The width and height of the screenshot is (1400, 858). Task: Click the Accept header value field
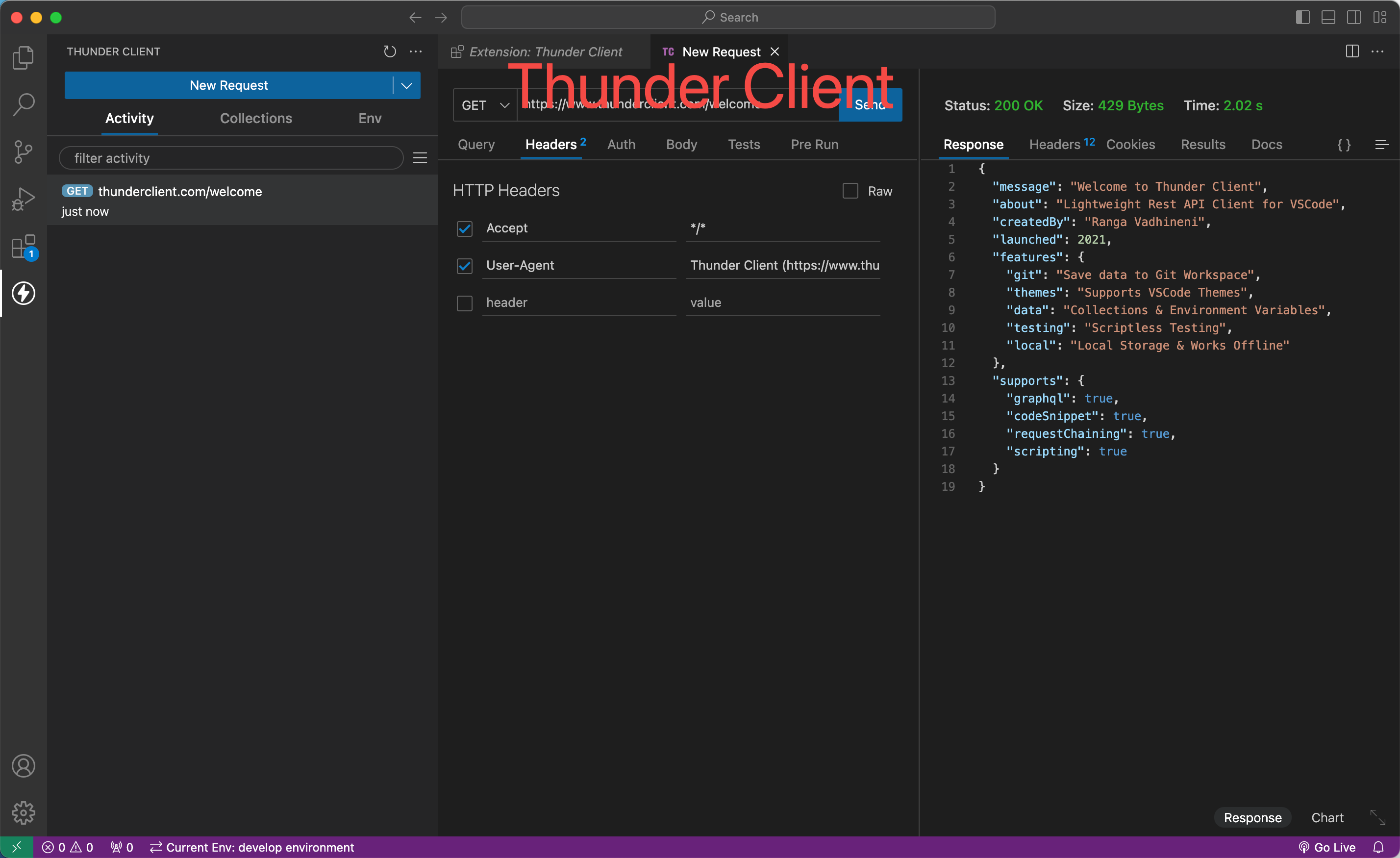pyautogui.click(x=783, y=228)
